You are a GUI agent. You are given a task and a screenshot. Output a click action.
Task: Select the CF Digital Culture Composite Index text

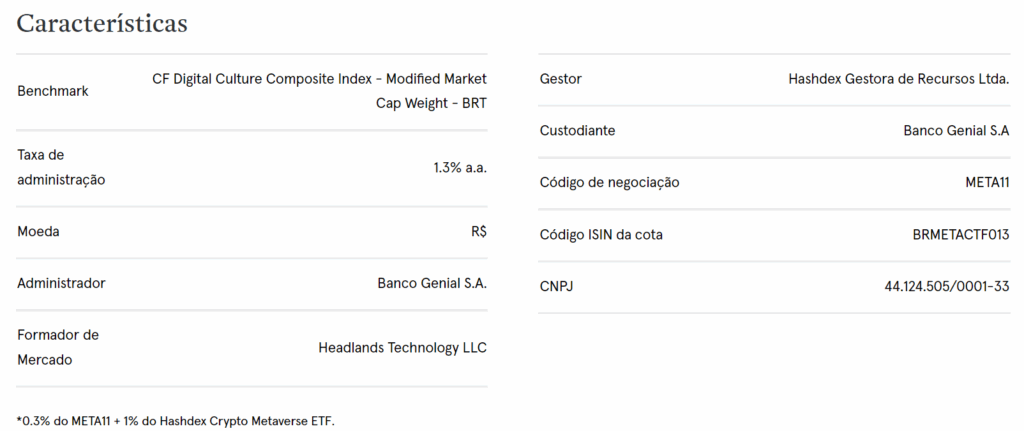(x=319, y=79)
